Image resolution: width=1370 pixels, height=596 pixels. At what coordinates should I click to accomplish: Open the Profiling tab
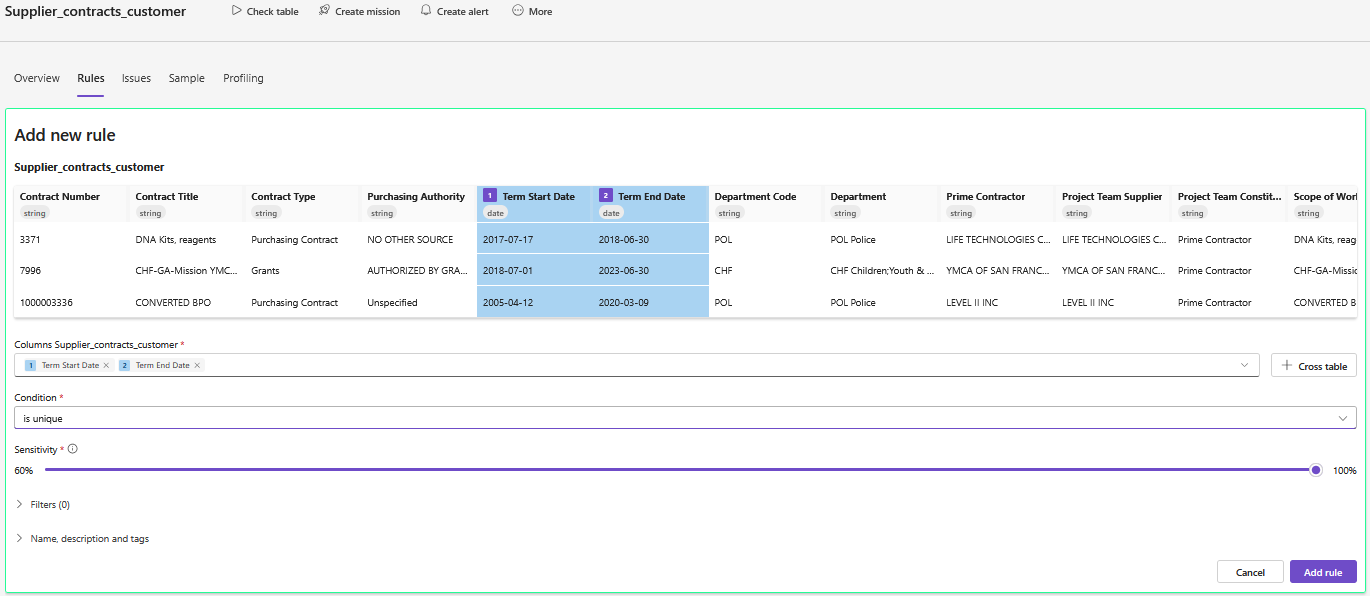point(243,78)
